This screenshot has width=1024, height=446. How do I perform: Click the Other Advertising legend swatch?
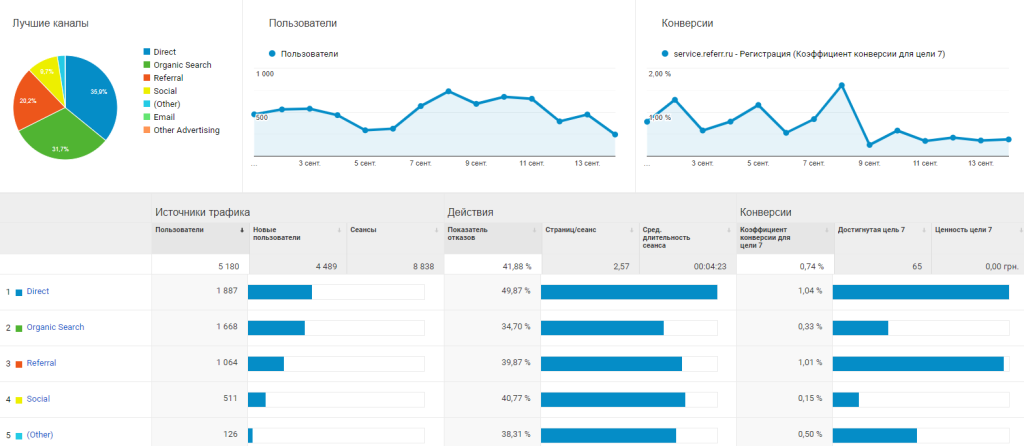(x=147, y=130)
